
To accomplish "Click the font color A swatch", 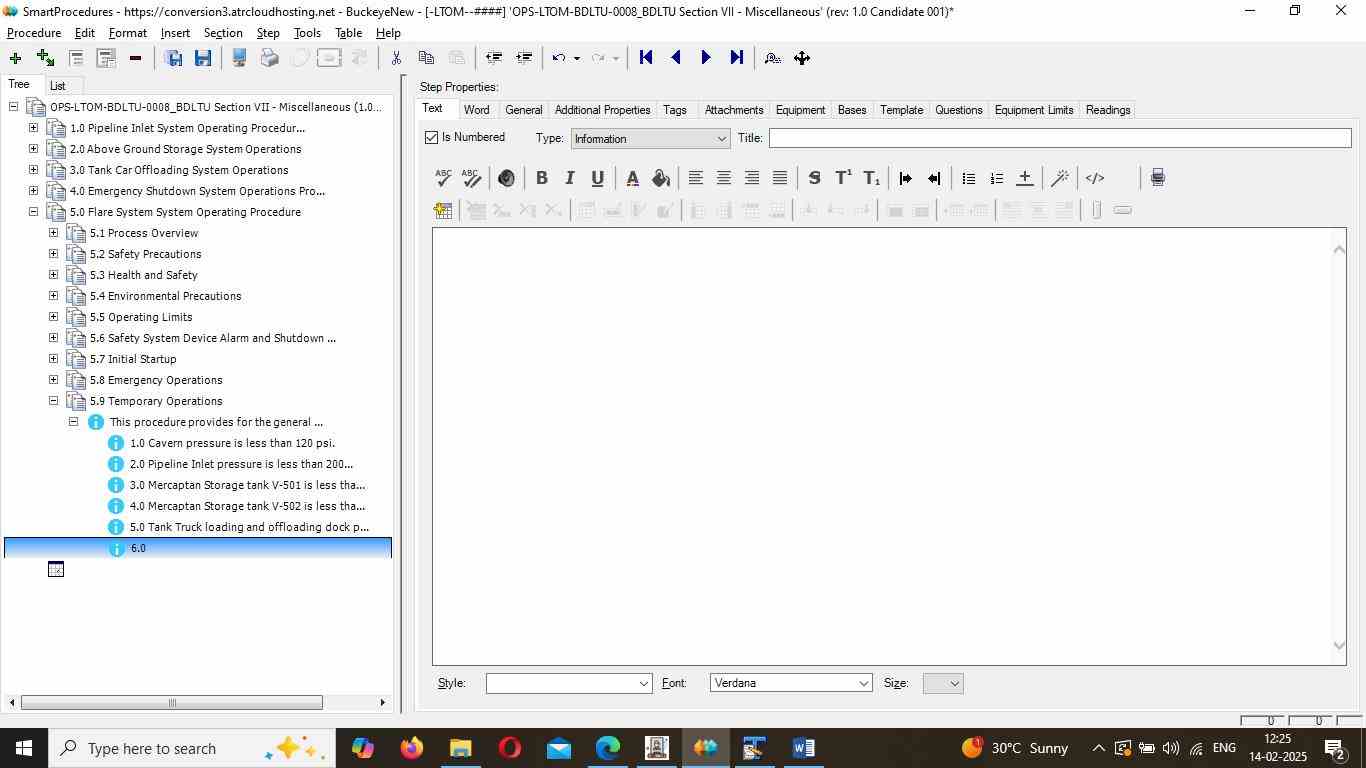I will click(x=632, y=178).
